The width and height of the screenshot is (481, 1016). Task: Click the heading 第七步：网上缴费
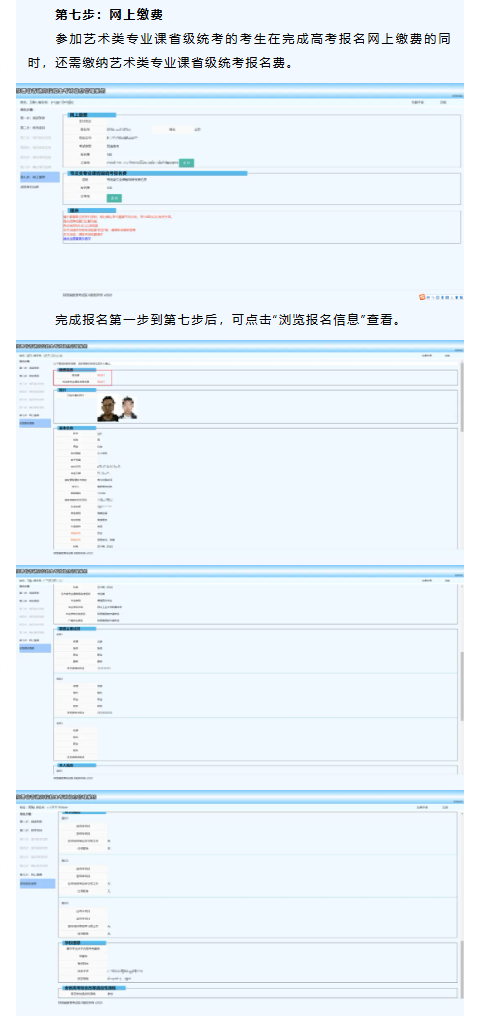click(109, 13)
